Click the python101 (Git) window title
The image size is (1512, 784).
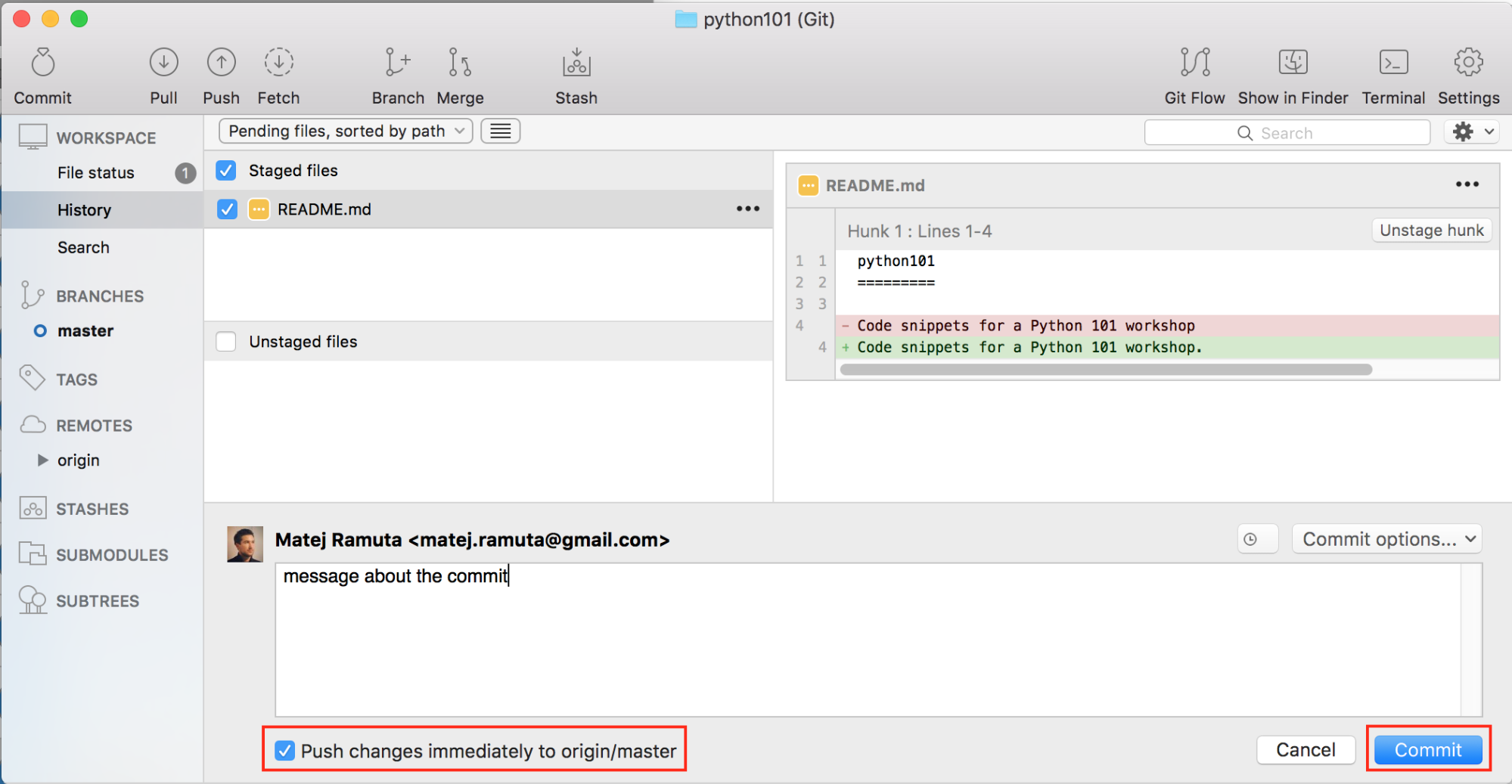pyautogui.click(x=768, y=19)
